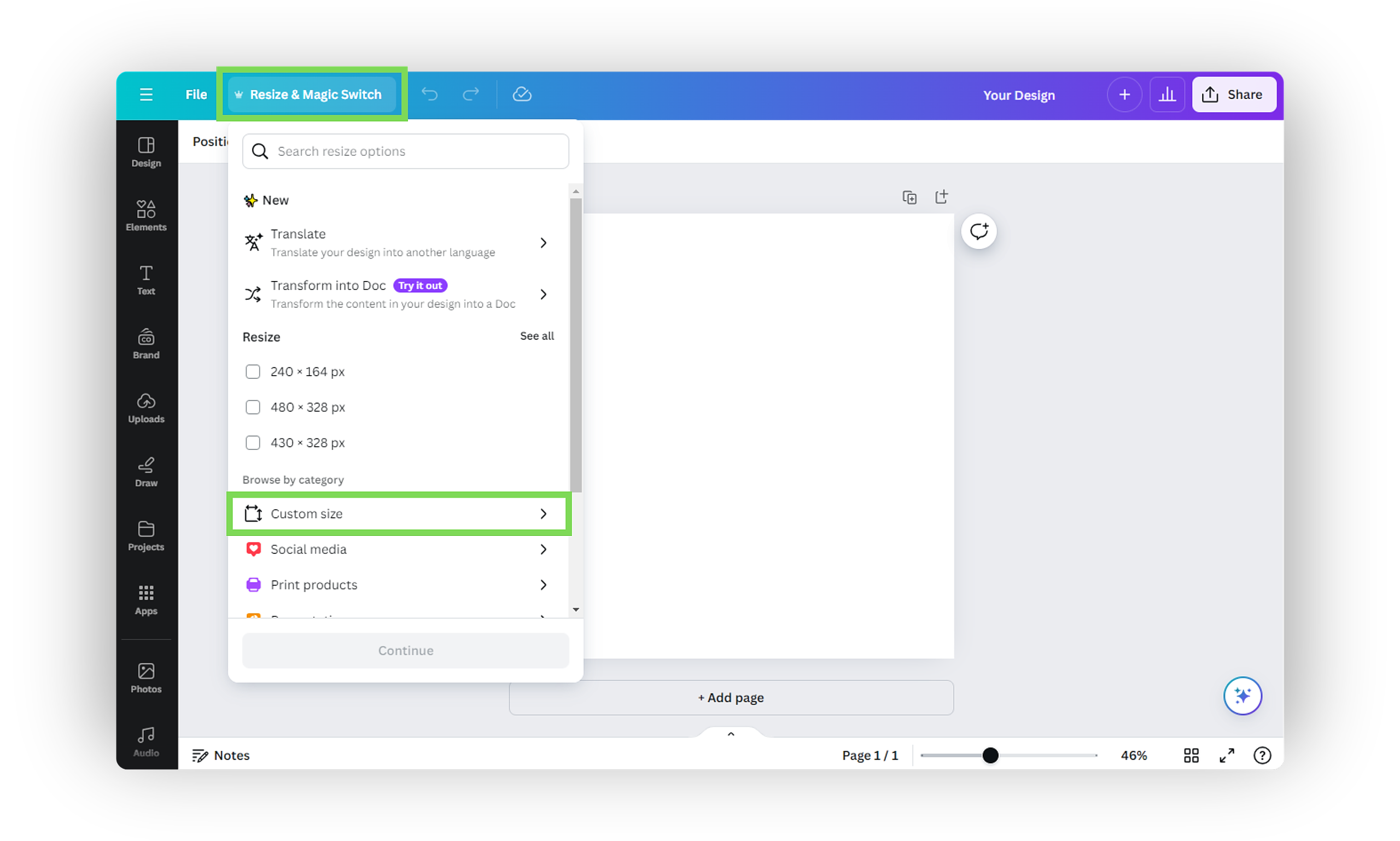Click the Search resize options field

[405, 151]
